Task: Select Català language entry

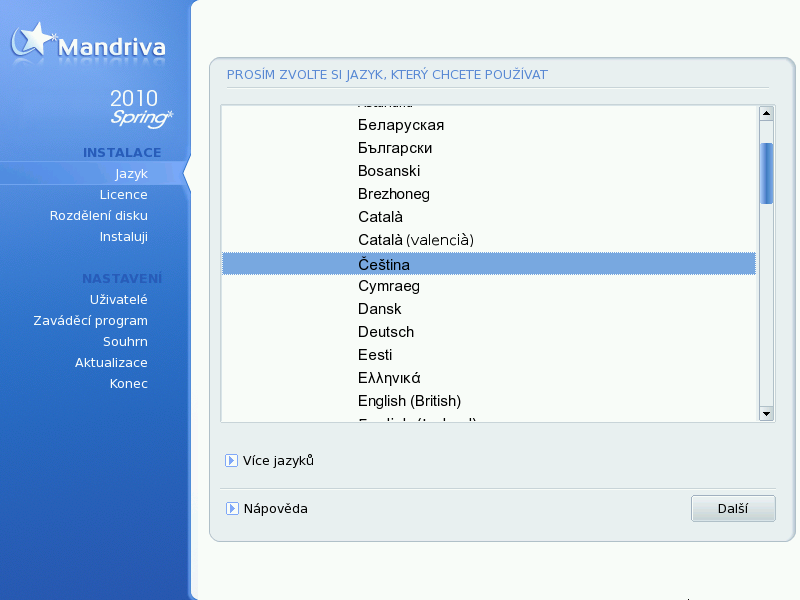Action: point(380,217)
